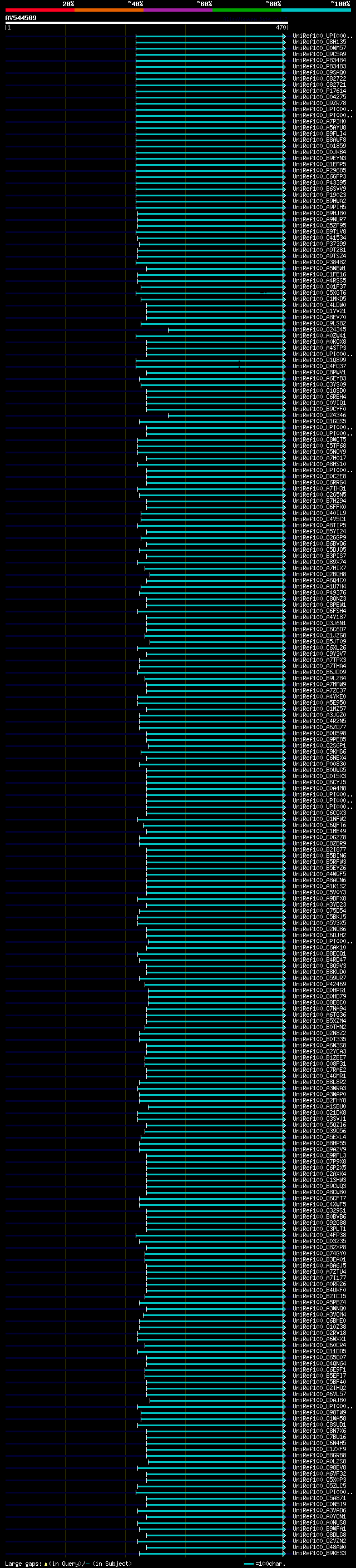Open hit UniRef100_C9LS82
This screenshot has height=1568, width=356.
(319, 323)
